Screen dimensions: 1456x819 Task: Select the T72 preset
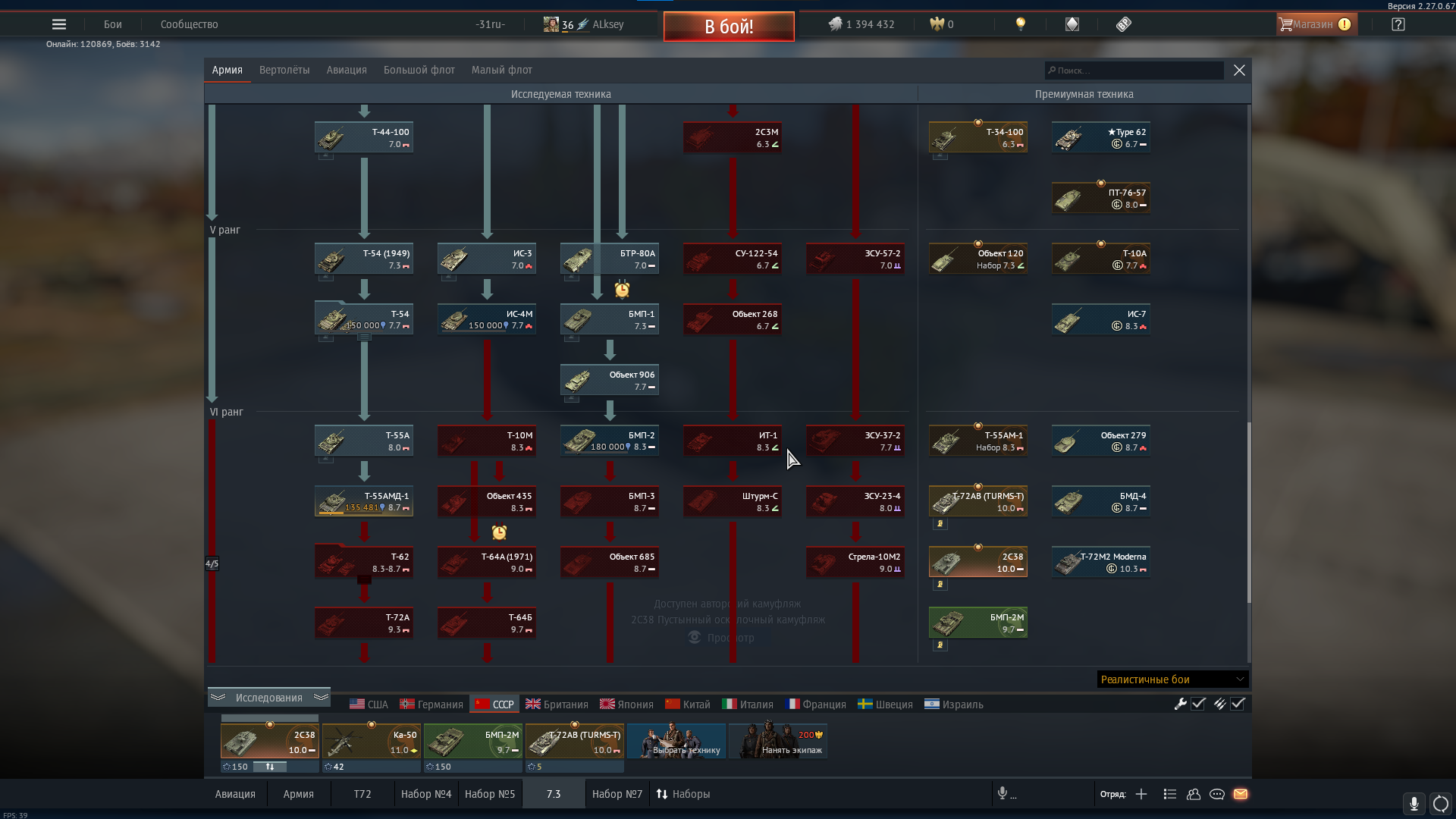362,794
